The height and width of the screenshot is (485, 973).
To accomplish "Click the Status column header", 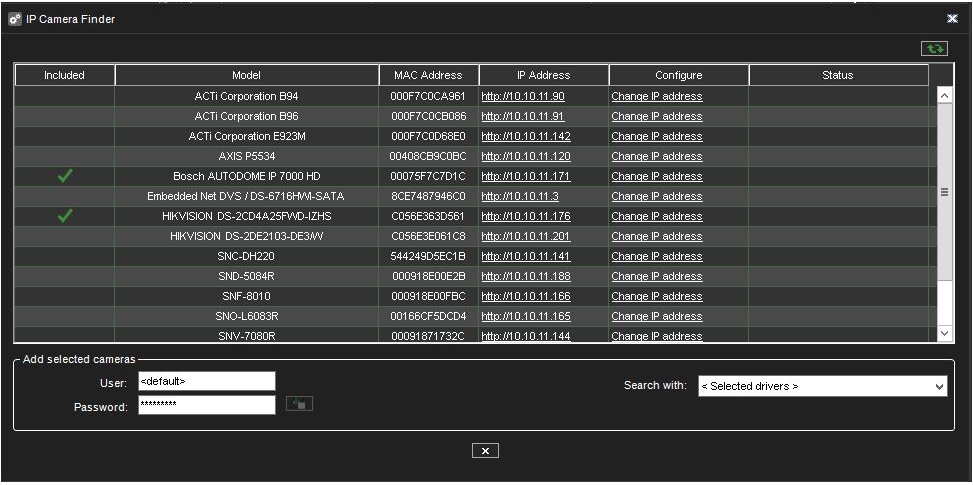I will tap(837, 75).
